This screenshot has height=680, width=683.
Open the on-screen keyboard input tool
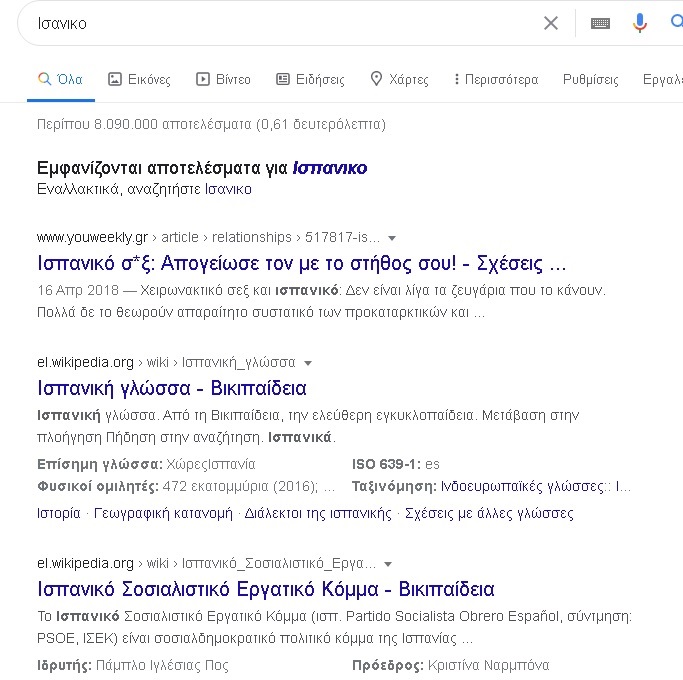click(600, 23)
